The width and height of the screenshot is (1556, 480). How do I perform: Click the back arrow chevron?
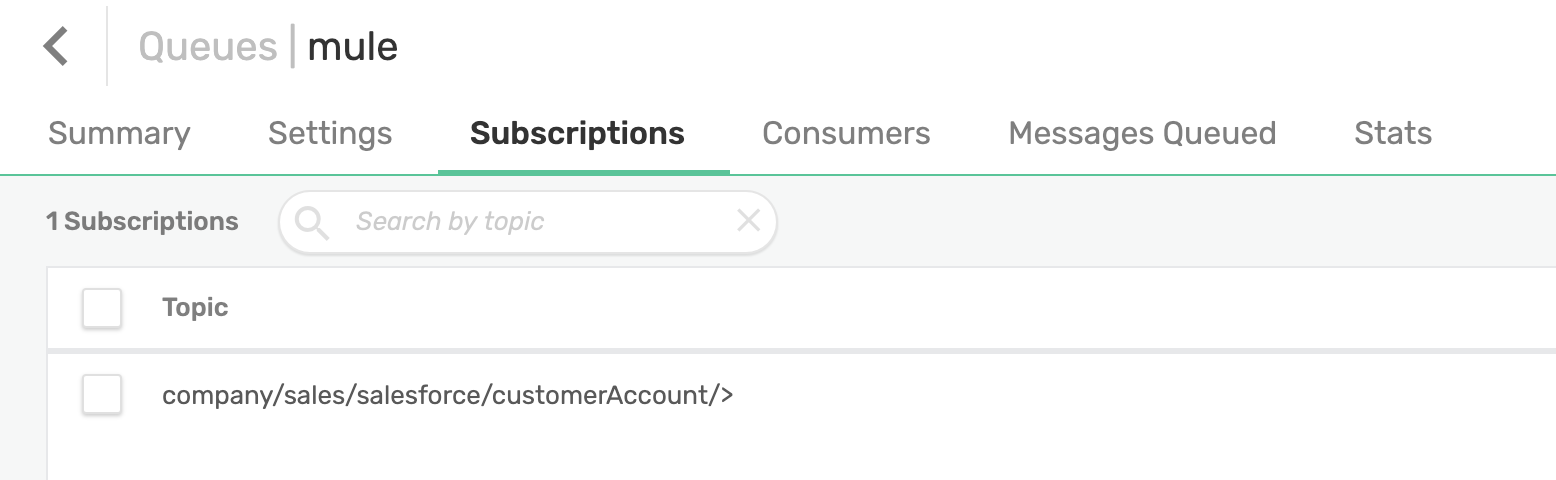coord(56,46)
